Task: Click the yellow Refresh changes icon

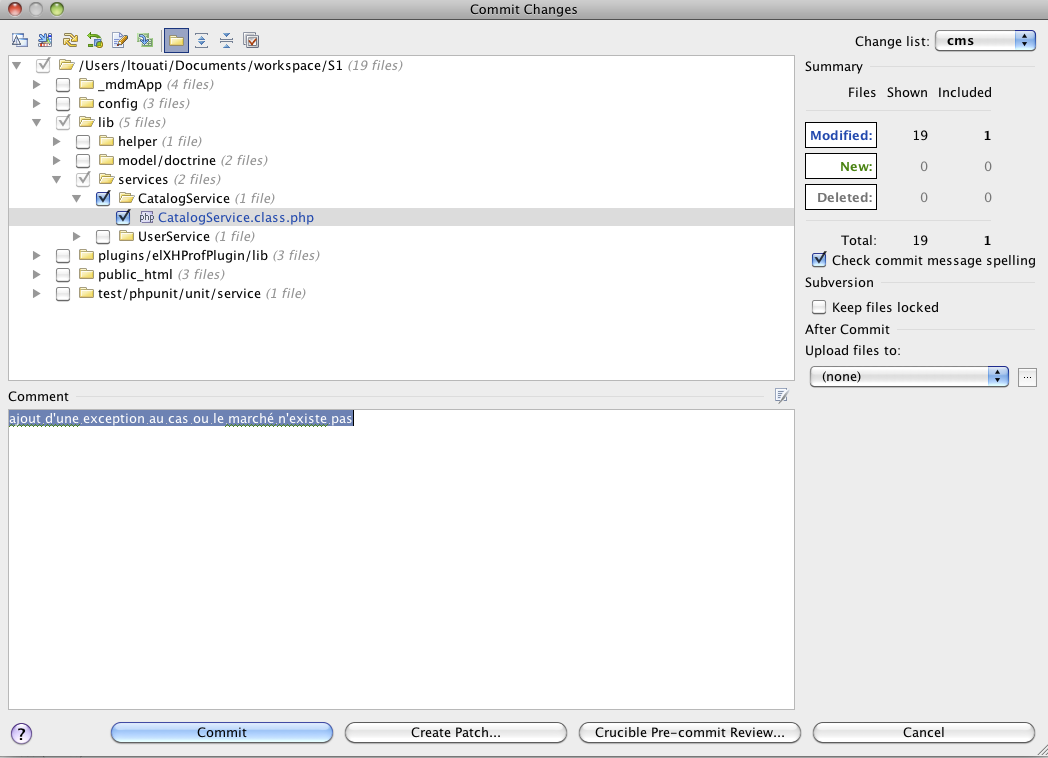Action: [70, 40]
